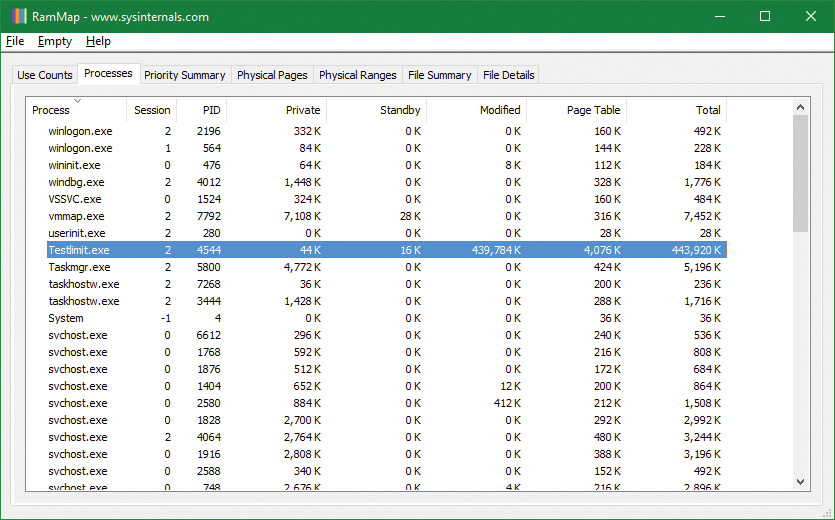Click the RamMap app icon in title bar
835x520 pixels.
17,16
